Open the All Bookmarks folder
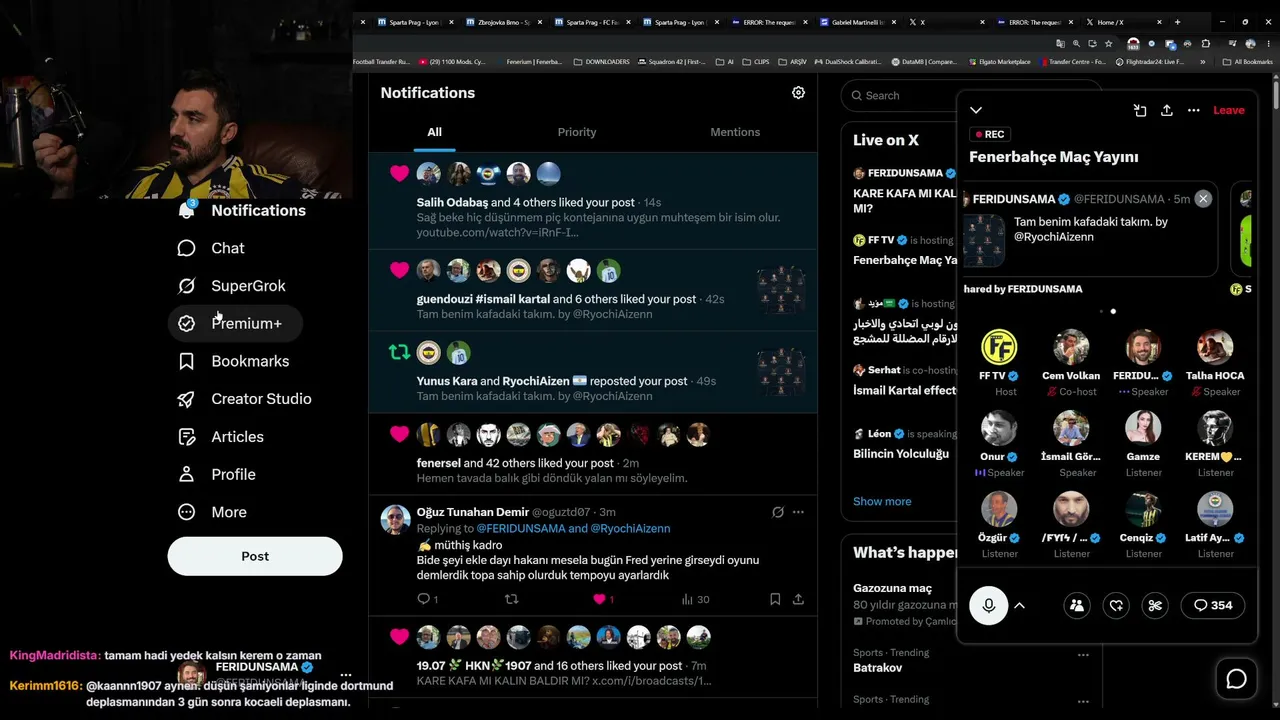Screen dimensions: 1280x720 point(1248,62)
